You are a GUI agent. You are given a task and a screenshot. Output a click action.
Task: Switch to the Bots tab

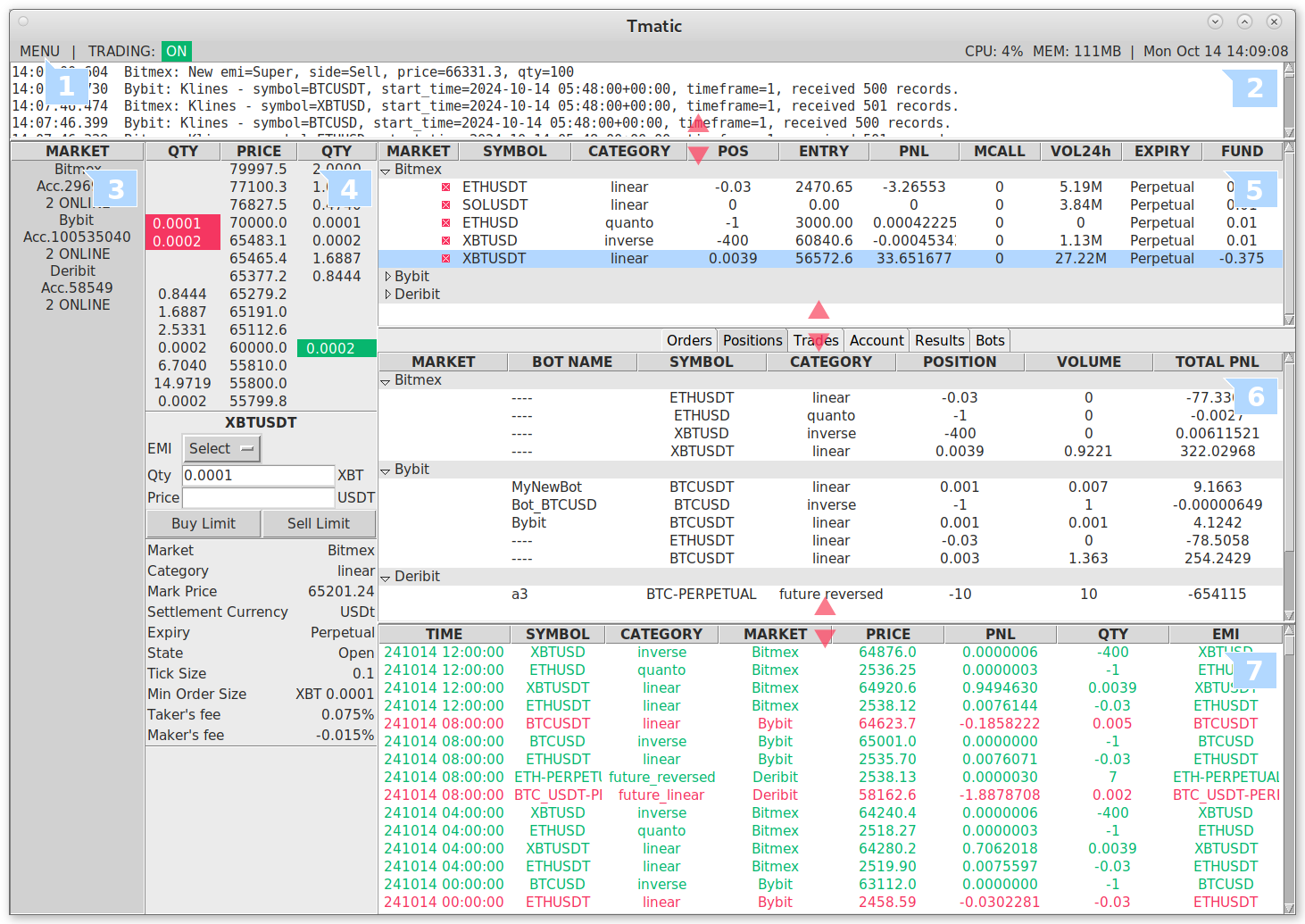coord(990,340)
